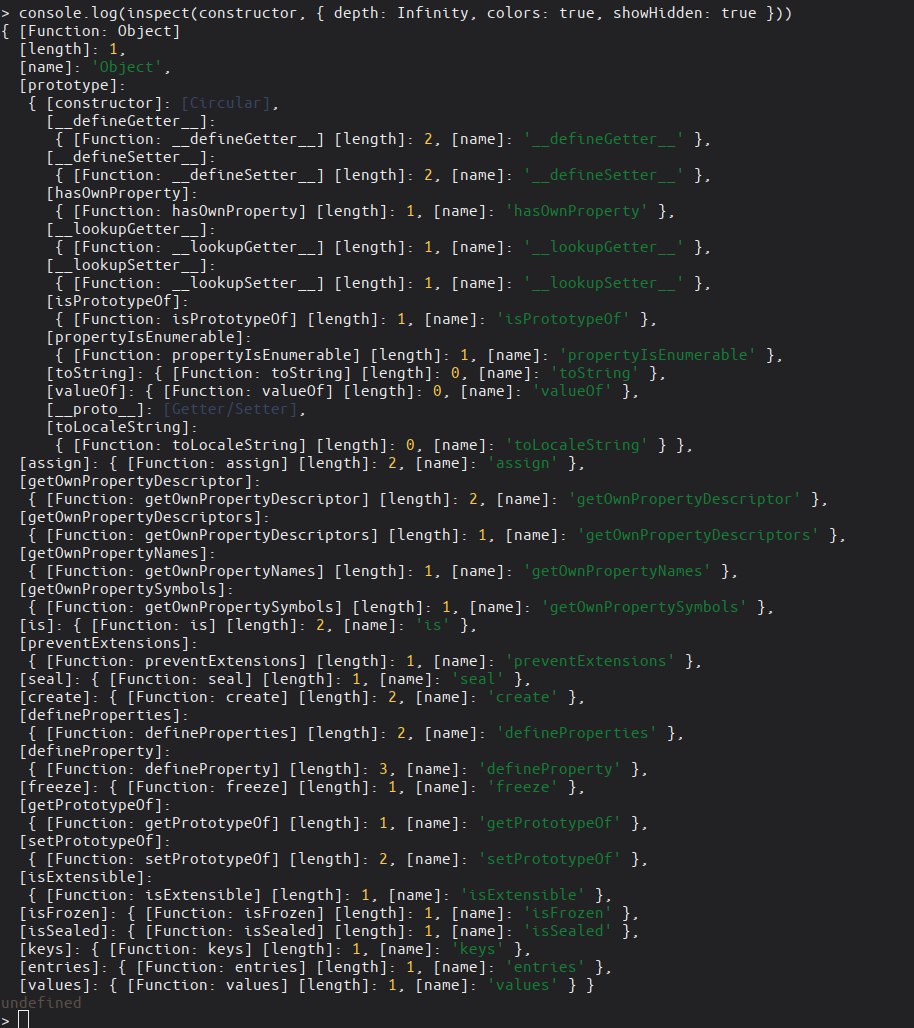Click '[Function: assign]' text

[x=207, y=463]
